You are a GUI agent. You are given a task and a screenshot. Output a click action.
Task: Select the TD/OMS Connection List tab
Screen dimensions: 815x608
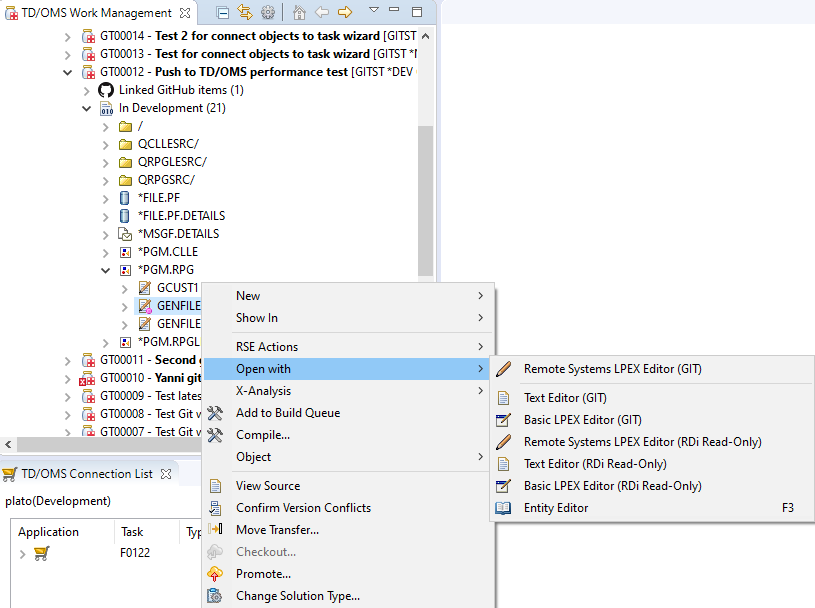[x=87, y=474]
